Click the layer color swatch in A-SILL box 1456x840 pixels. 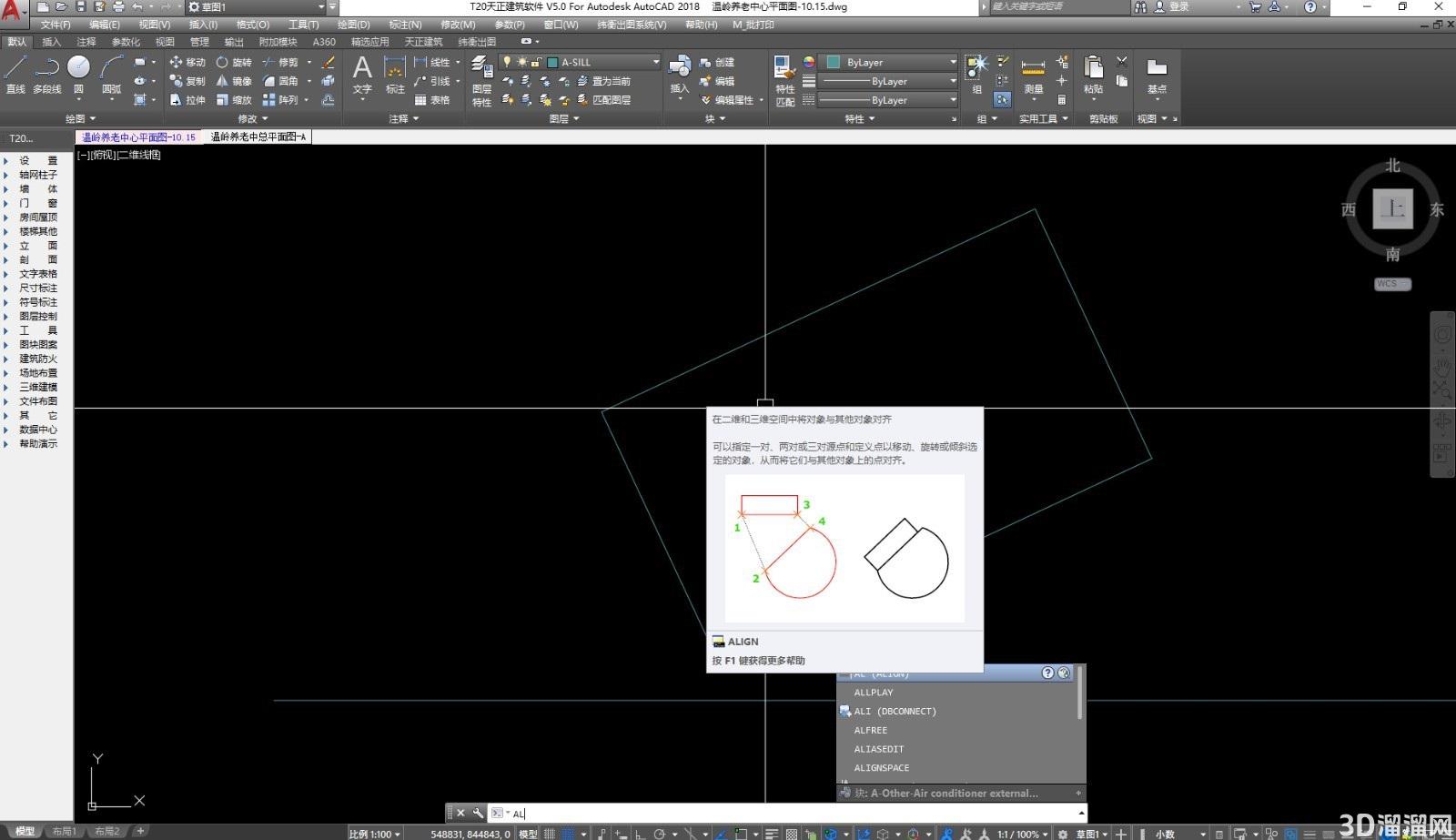(552, 62)
